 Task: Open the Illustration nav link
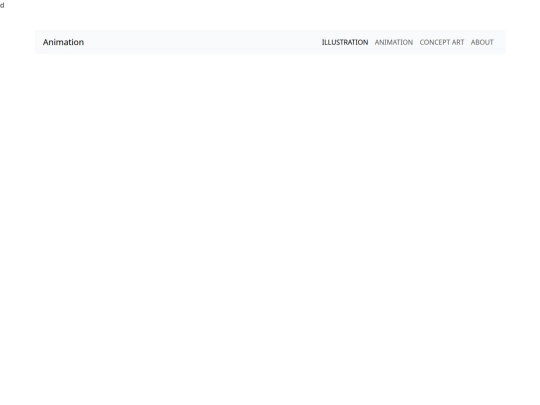pyautogui.click(x=345, y=42)
